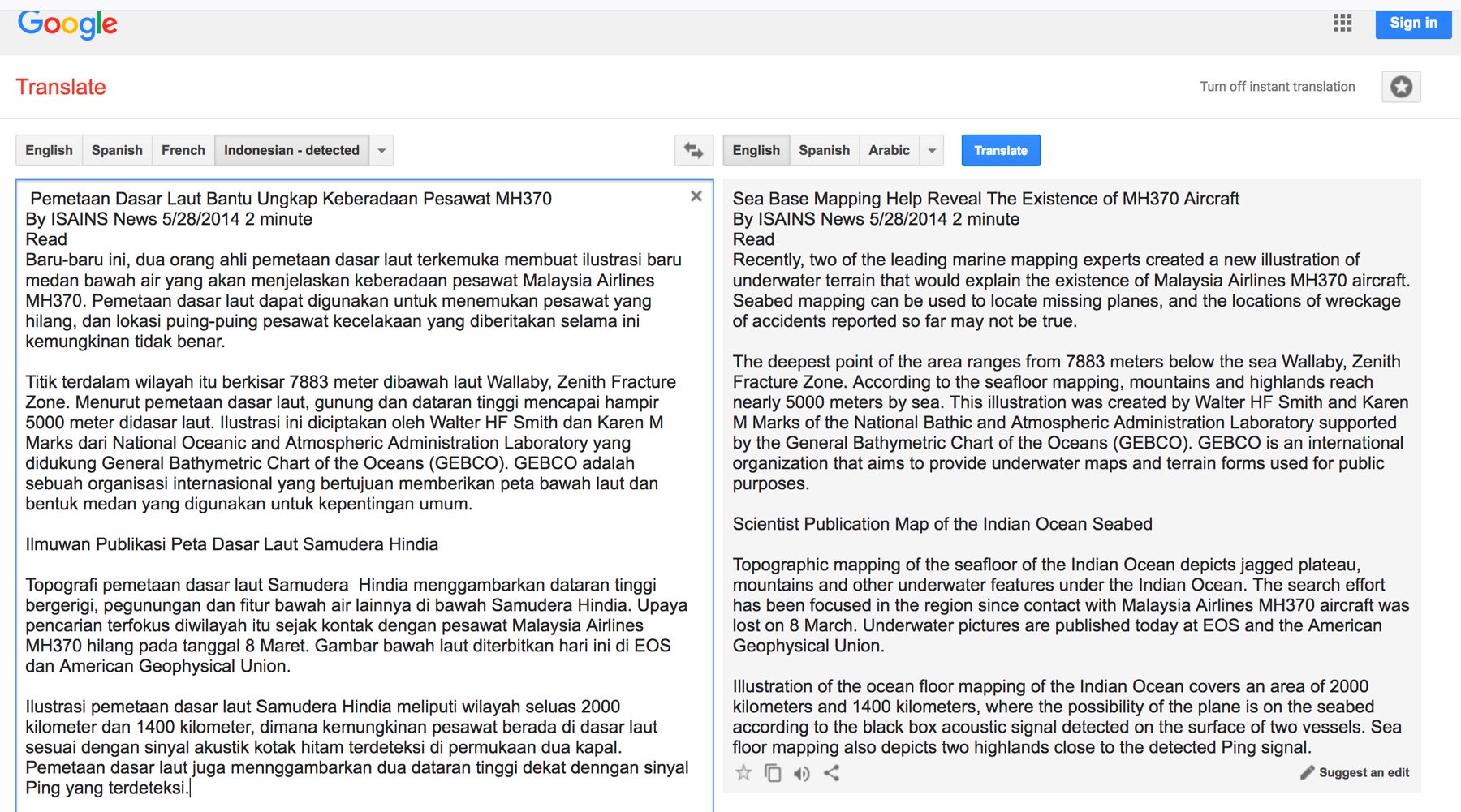Clear the source text with X

pyautogui.click(x=696, y=196)
